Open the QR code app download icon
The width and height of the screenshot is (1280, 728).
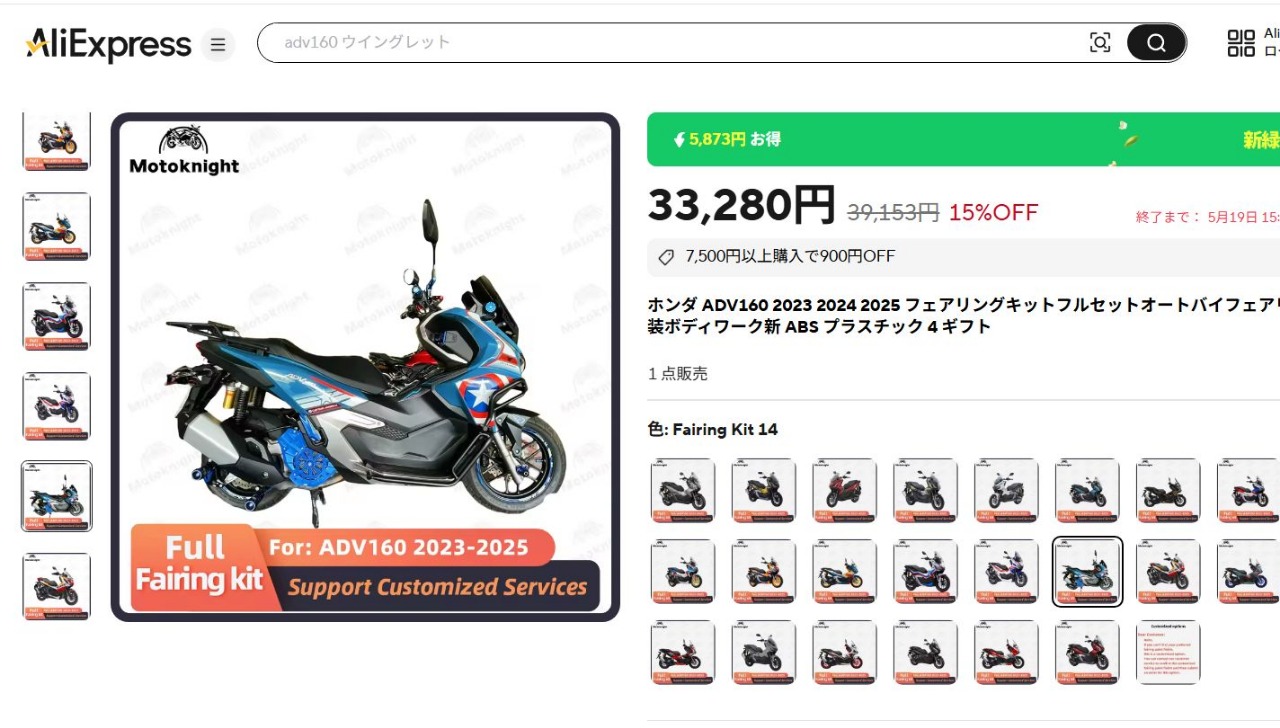tap(1240, 43)
